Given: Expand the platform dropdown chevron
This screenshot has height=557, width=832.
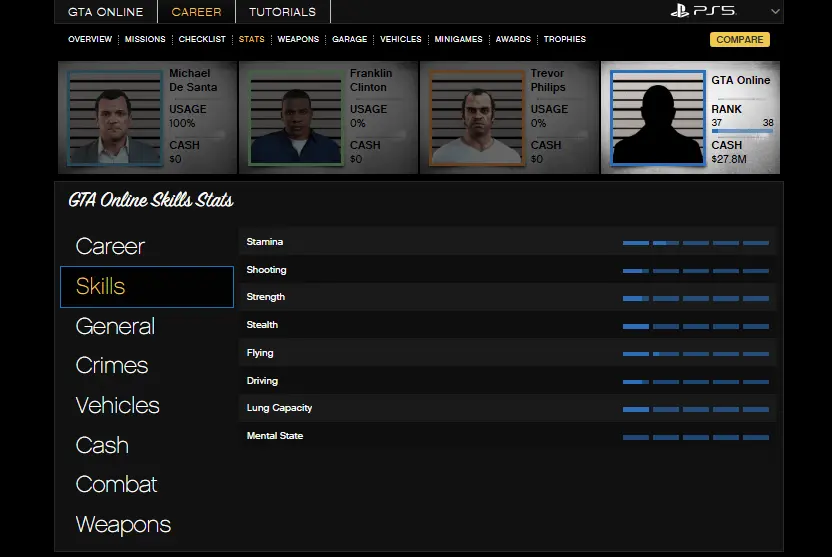Looking at the screenshot, I should 775,12.
